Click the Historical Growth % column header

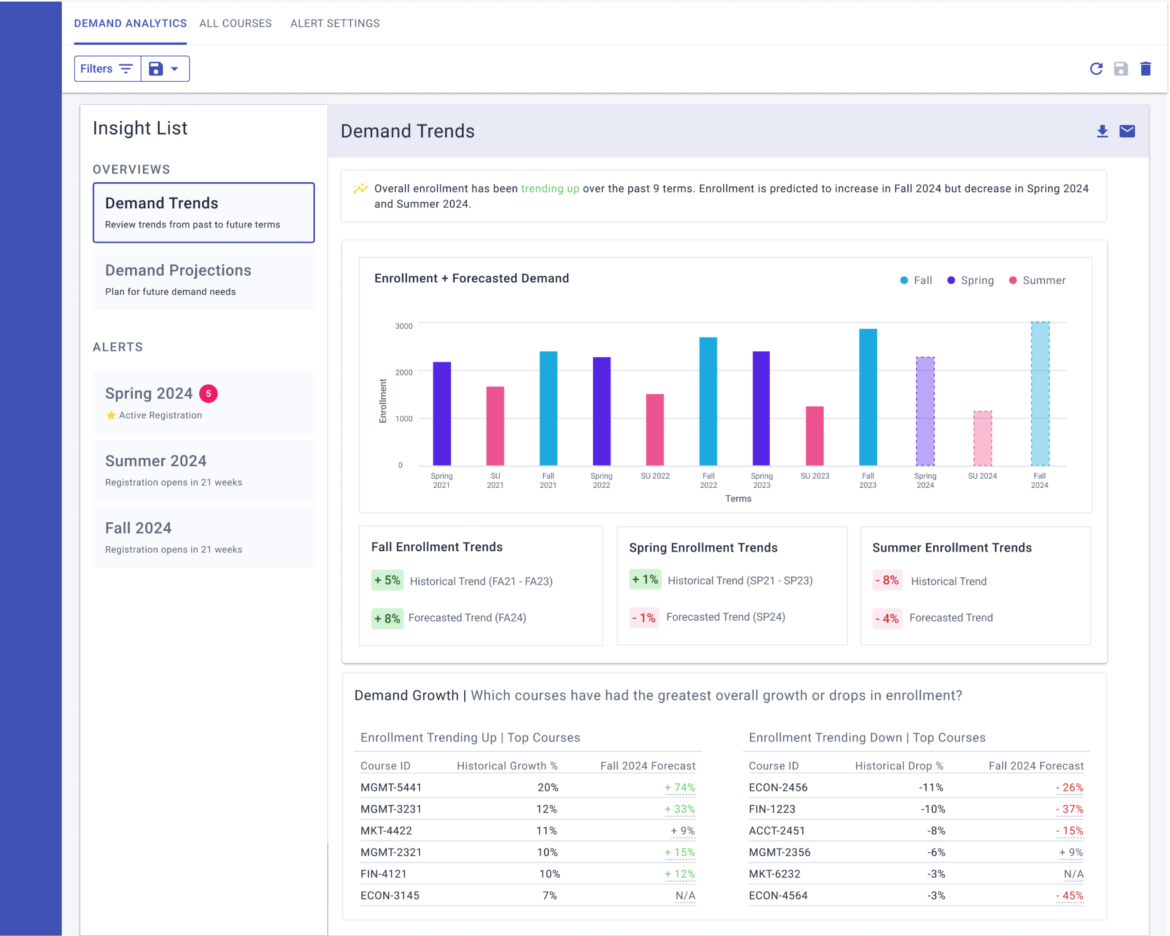pos(507,766)
